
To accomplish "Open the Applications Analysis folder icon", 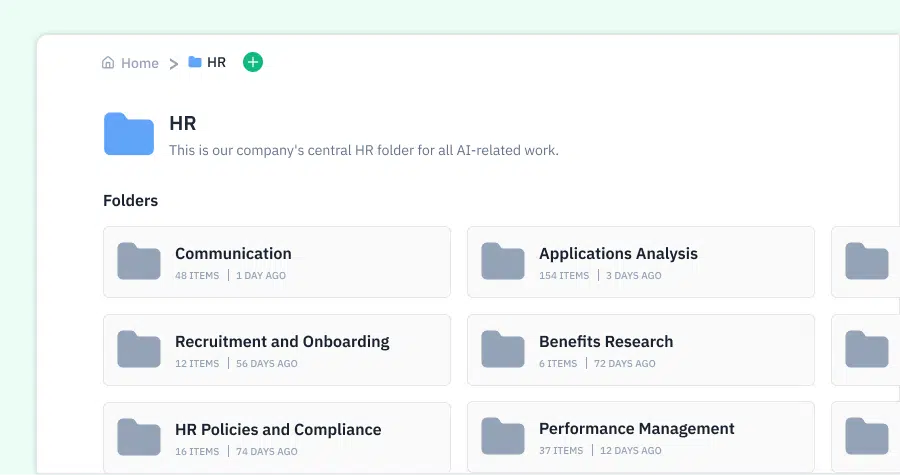I will click(503, 261).
